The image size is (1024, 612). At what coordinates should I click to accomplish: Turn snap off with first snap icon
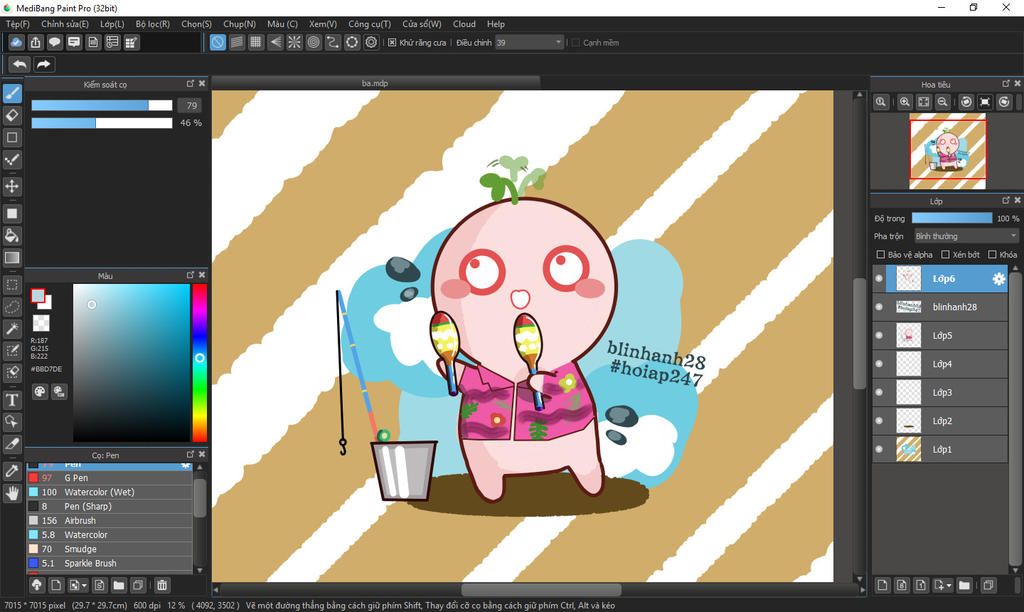217,42
